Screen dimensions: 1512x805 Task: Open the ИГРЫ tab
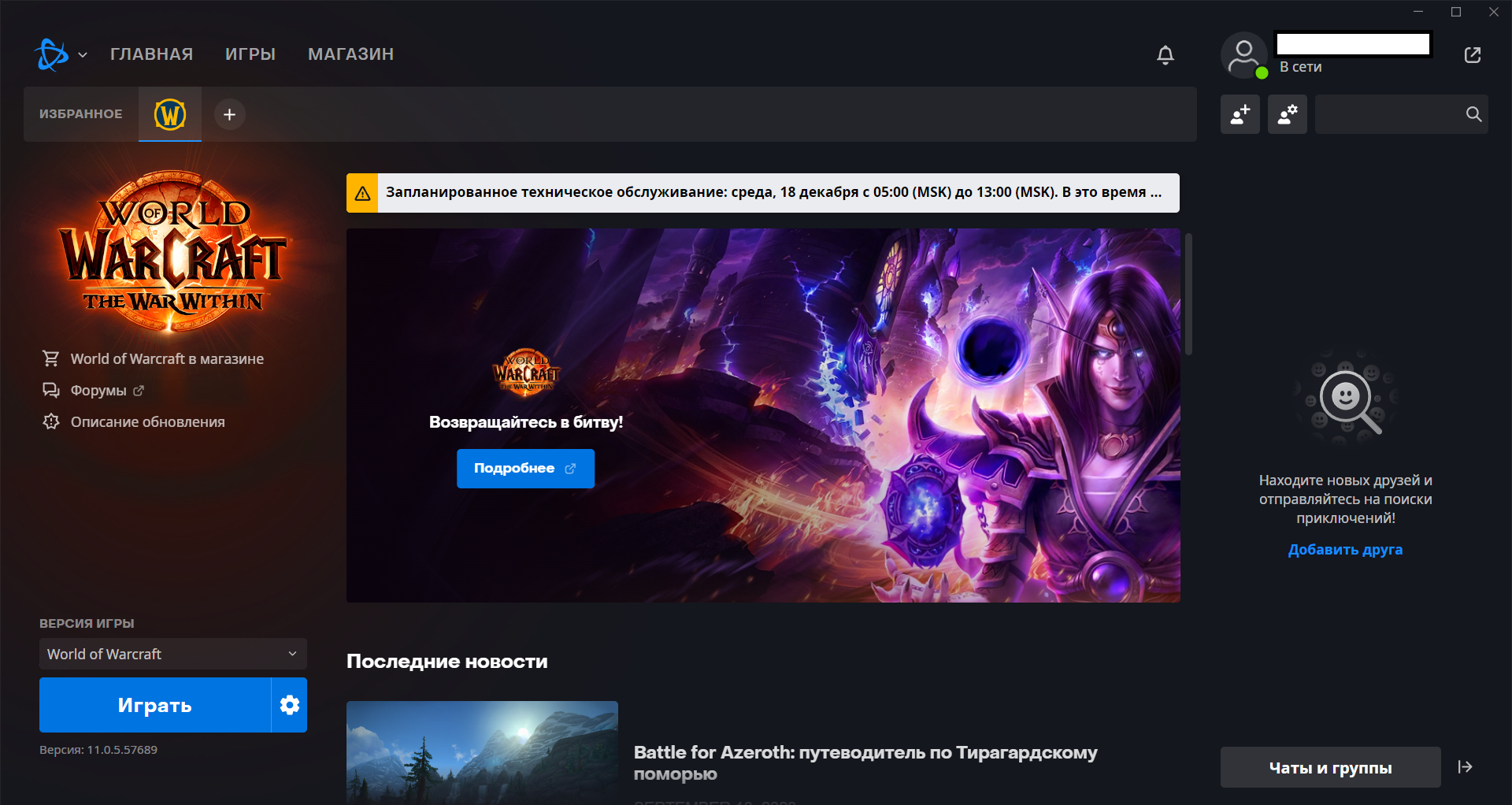click(x=250, y=54)
